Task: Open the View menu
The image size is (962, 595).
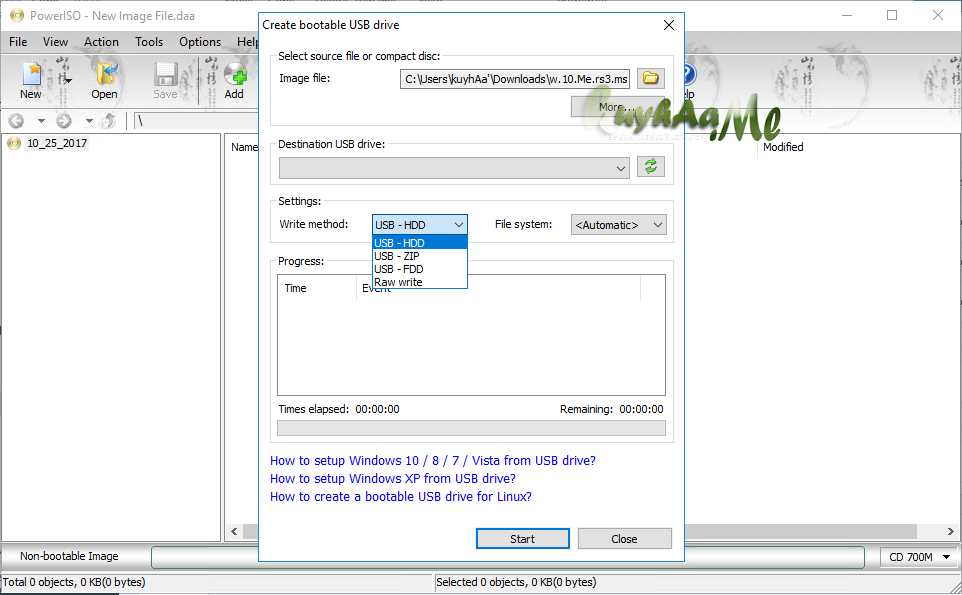Action: click(55, 42)
